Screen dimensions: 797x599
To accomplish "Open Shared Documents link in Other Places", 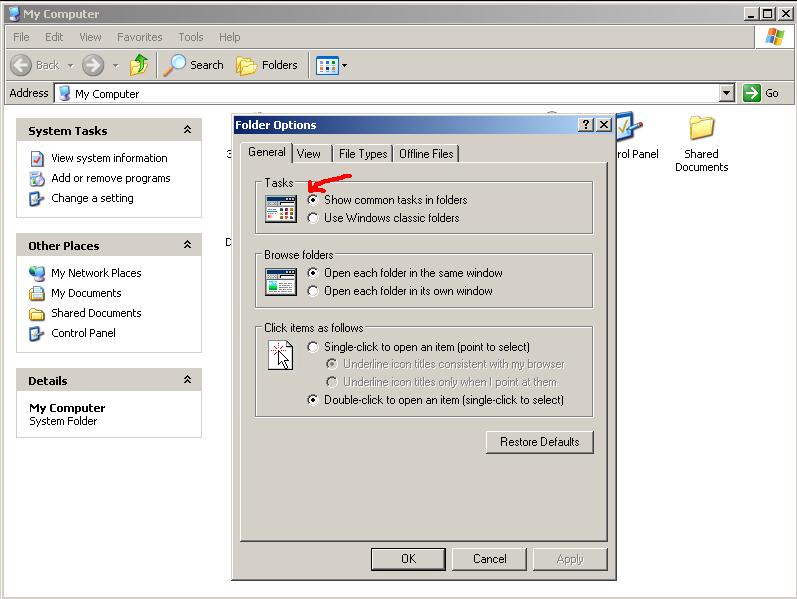I will click(96, 313).
